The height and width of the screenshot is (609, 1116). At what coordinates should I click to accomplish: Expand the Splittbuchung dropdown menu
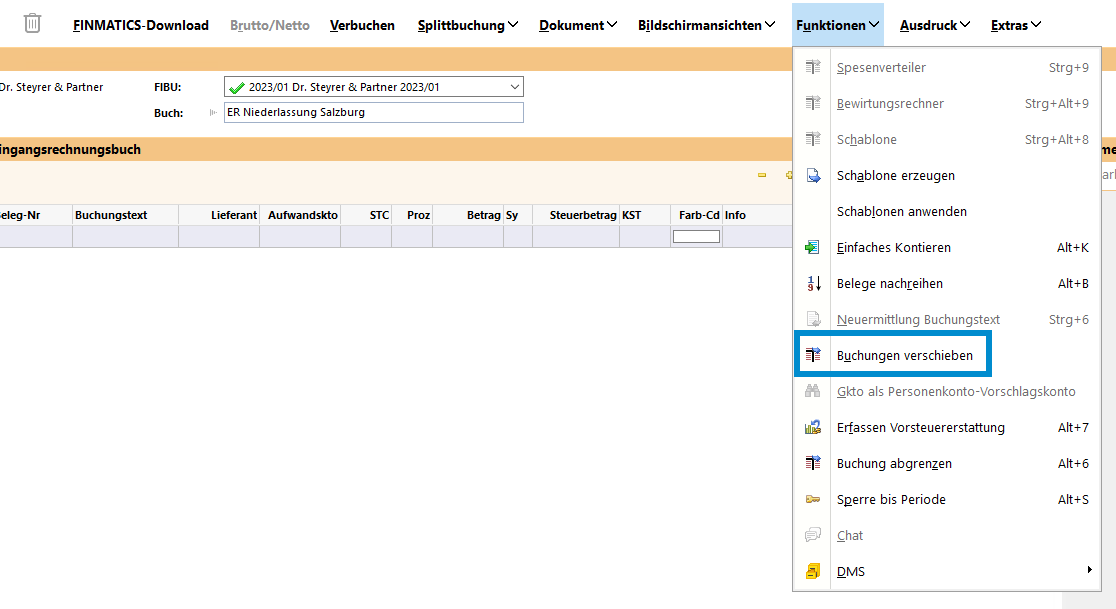468,25
